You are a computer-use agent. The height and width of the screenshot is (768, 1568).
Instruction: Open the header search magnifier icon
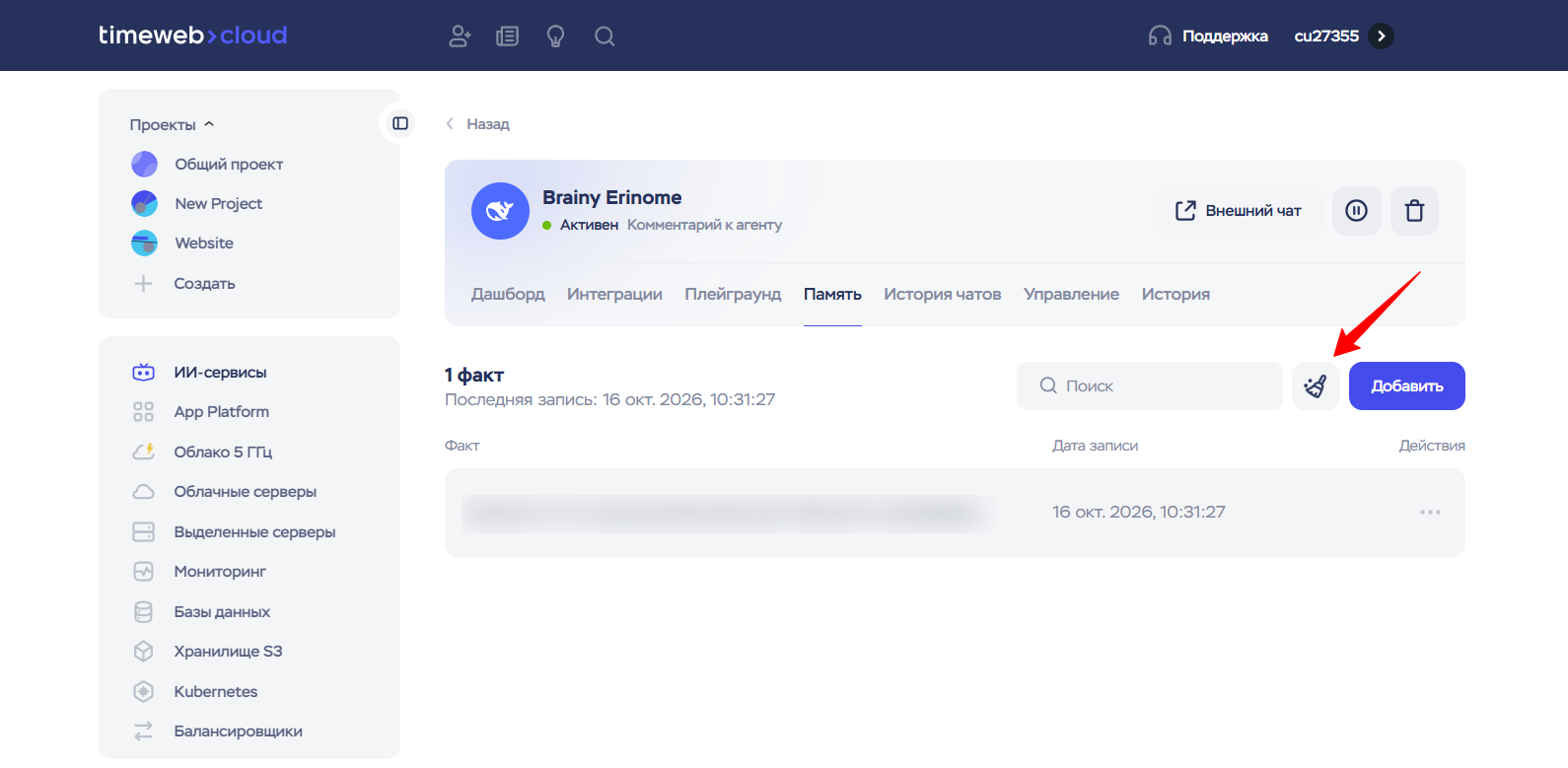coord(605,36)
